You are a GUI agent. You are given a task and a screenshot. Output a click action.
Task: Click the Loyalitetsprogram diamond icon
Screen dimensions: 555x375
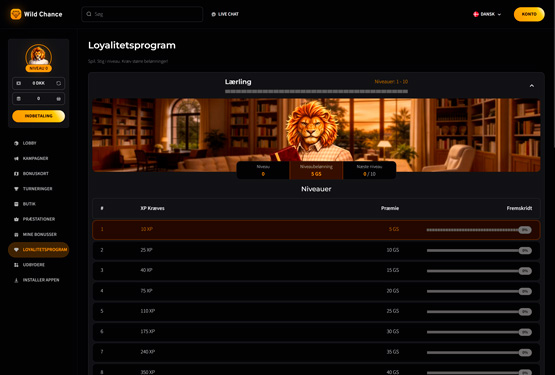point(16,250)
